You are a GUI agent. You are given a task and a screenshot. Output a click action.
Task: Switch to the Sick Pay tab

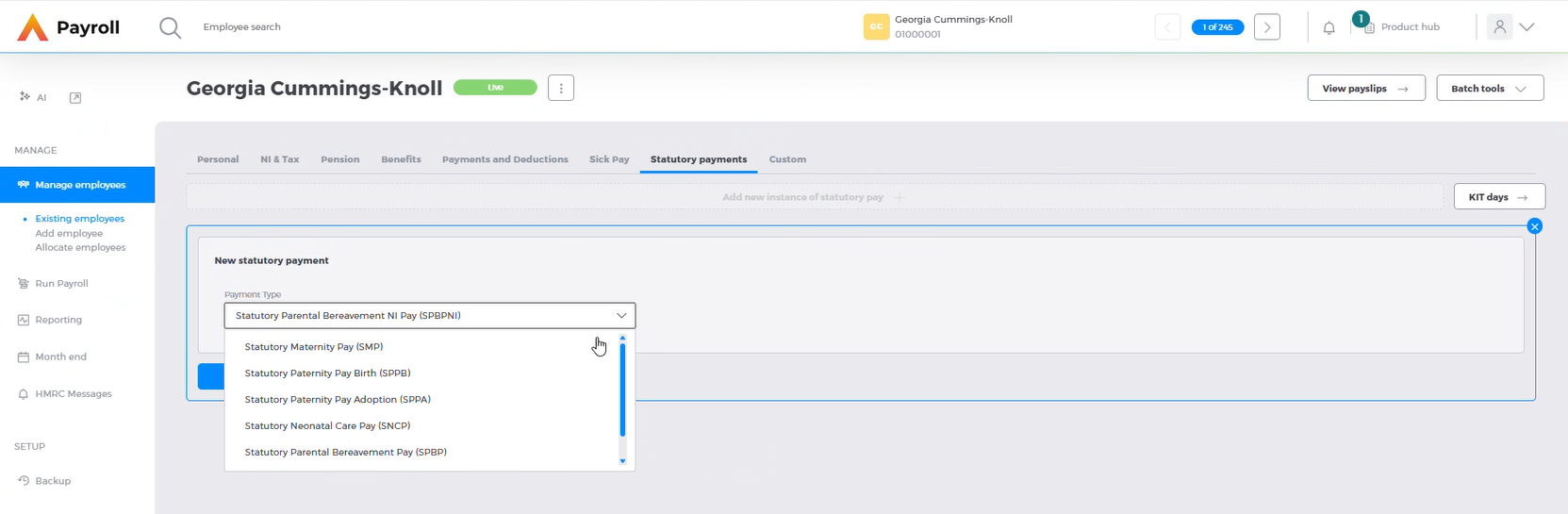click(x=609, y=159)
